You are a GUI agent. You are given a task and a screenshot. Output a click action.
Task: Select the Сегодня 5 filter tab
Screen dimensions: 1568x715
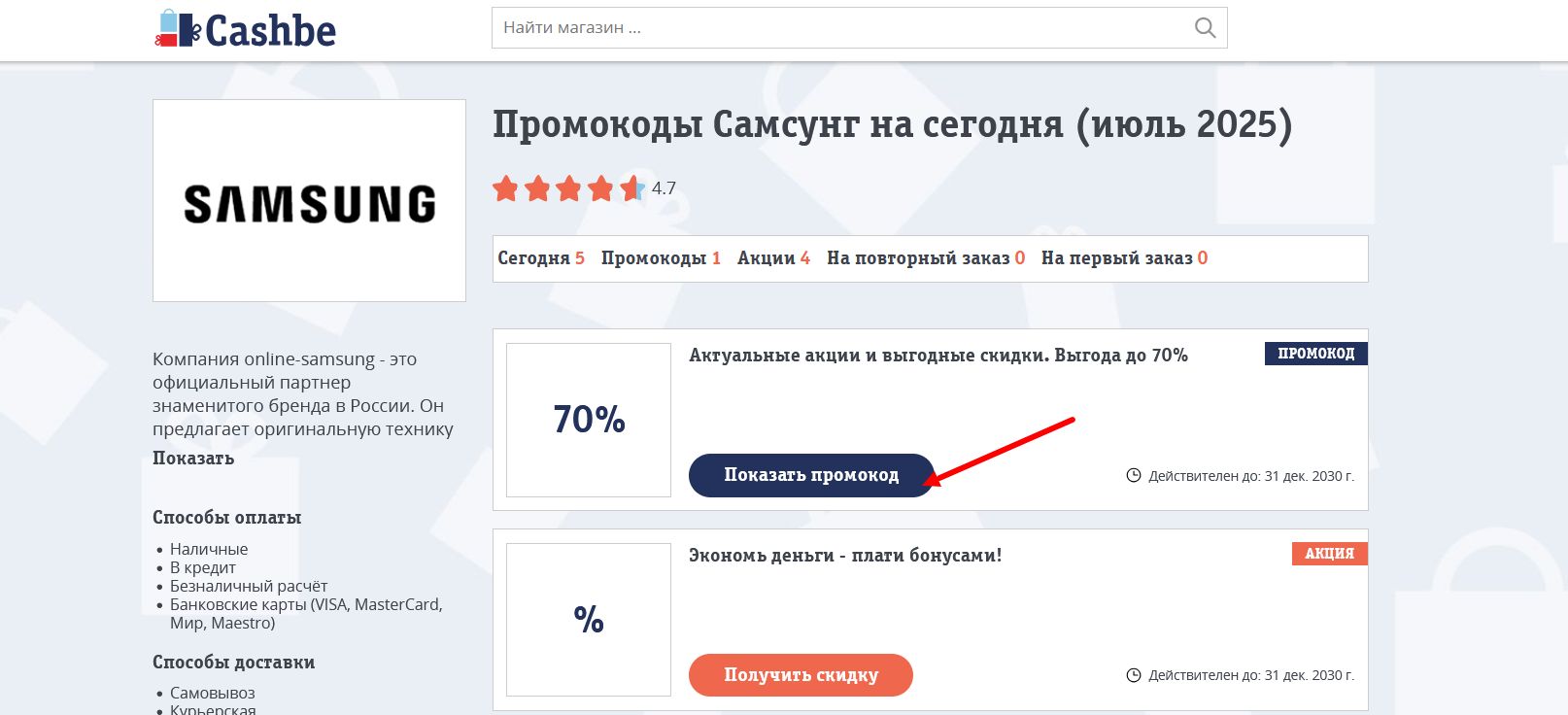[541, 258]
